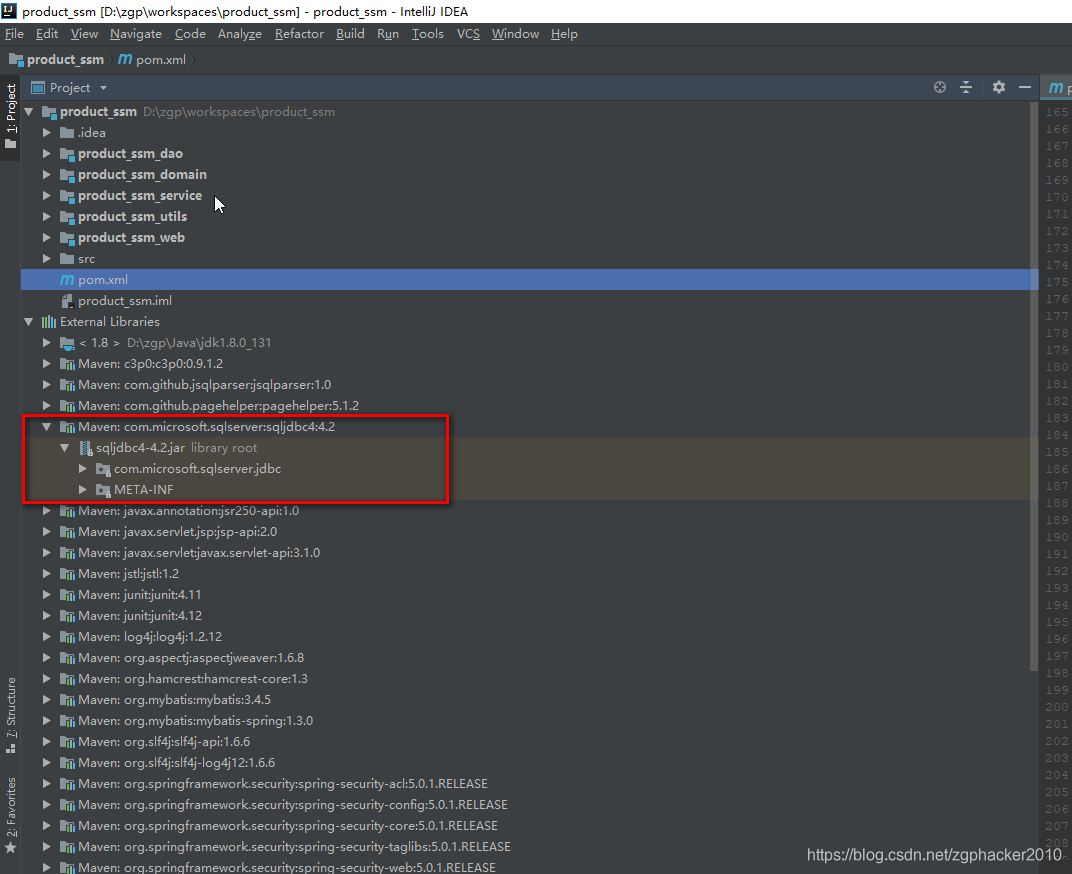Image resolution: width=1072 pixels, height=874 pixels.
Task: Click the com.microsoft.sqlserver.jdbc package icon
Action: [103, 469]
